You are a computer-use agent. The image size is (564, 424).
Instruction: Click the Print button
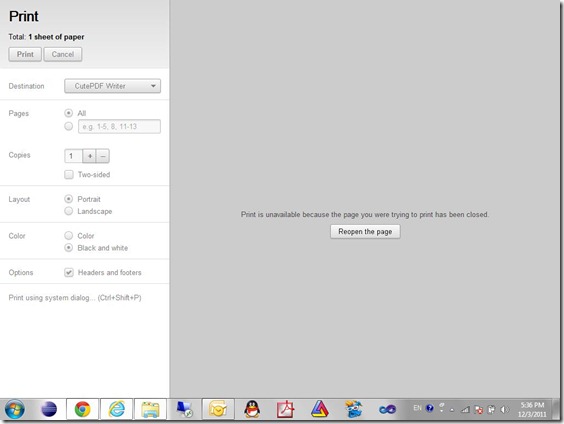tap(25, 54)
